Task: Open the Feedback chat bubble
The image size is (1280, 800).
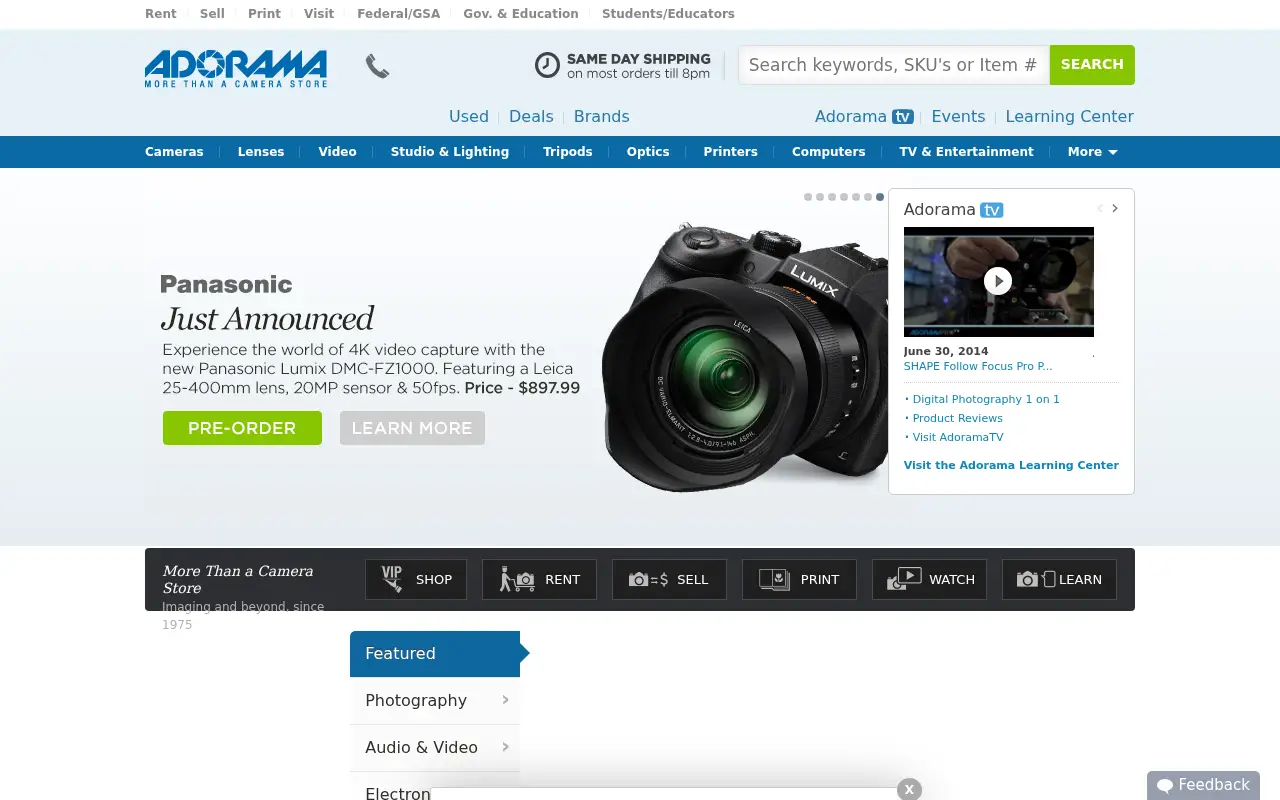Action: [1203, 785]
